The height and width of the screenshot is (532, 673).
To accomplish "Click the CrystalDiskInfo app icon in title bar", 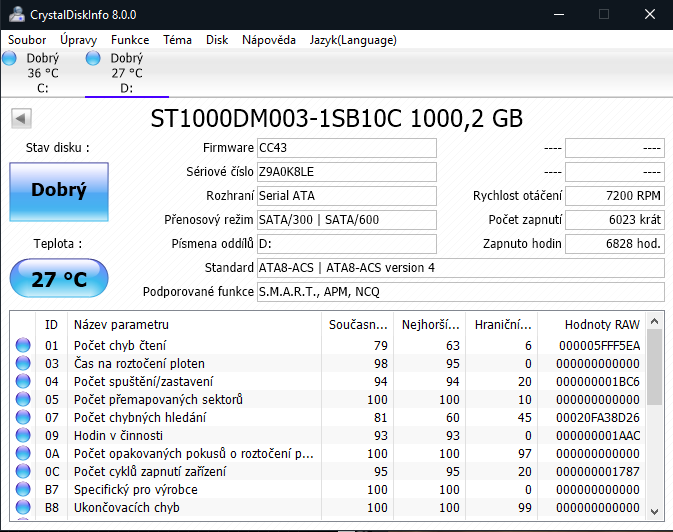I will (x=18, y=14).
